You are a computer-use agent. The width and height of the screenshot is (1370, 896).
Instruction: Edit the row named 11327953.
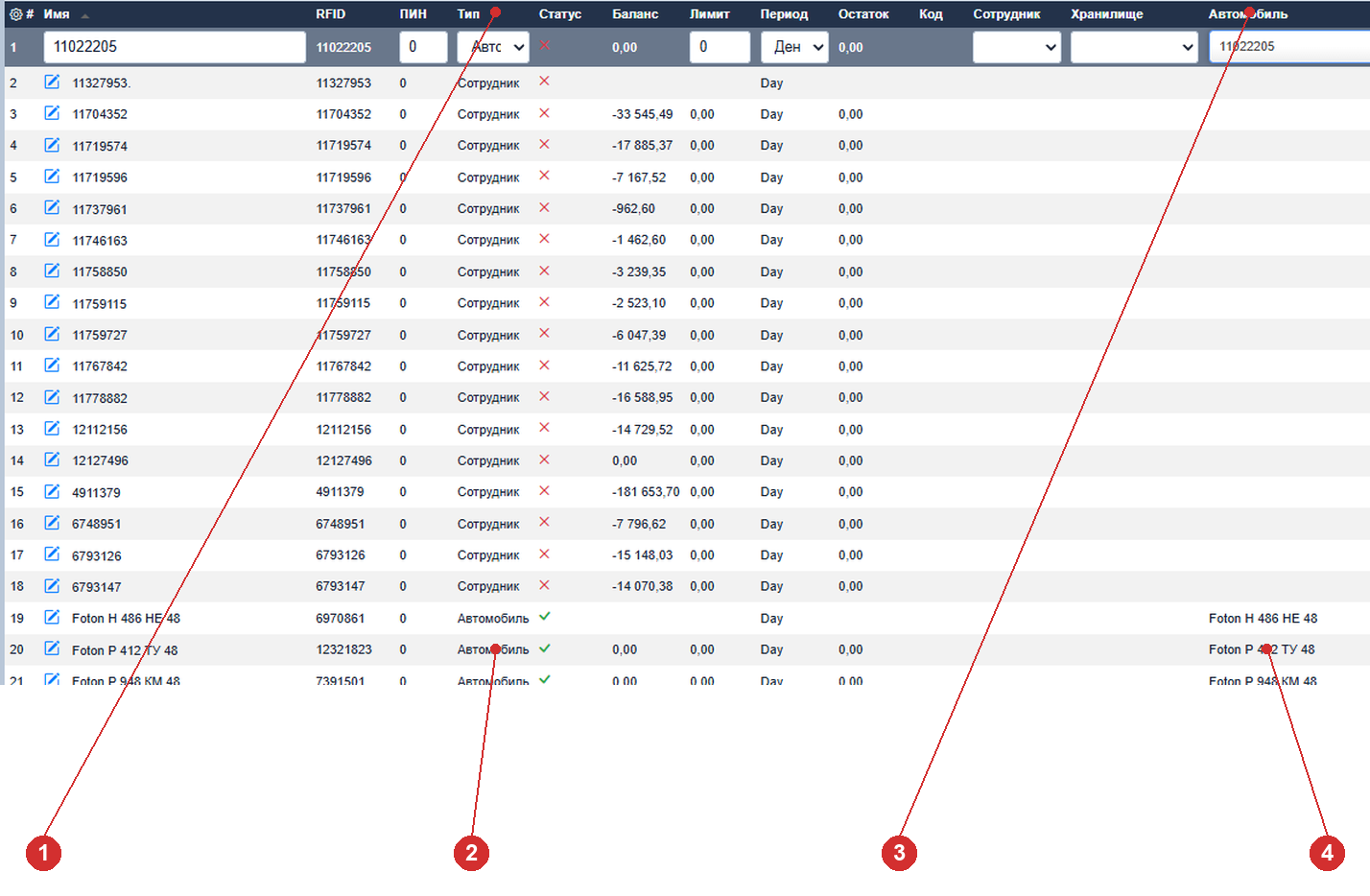(x=52, y=82)
